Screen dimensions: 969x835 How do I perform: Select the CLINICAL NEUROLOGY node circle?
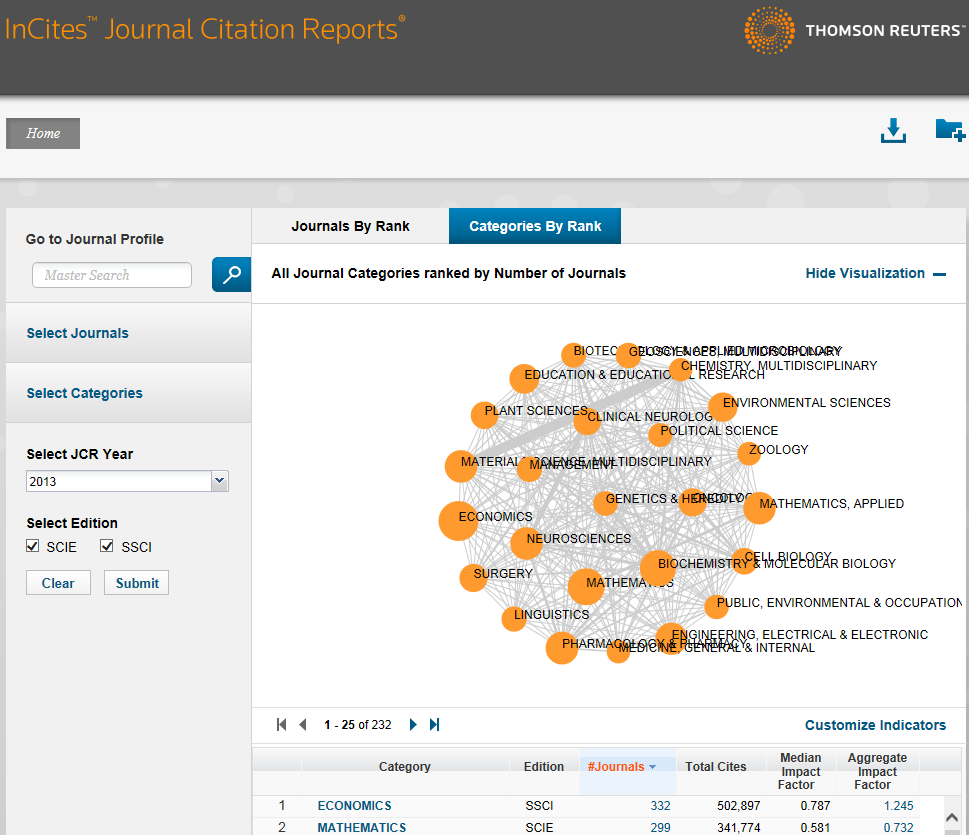[x=587, y=422]
